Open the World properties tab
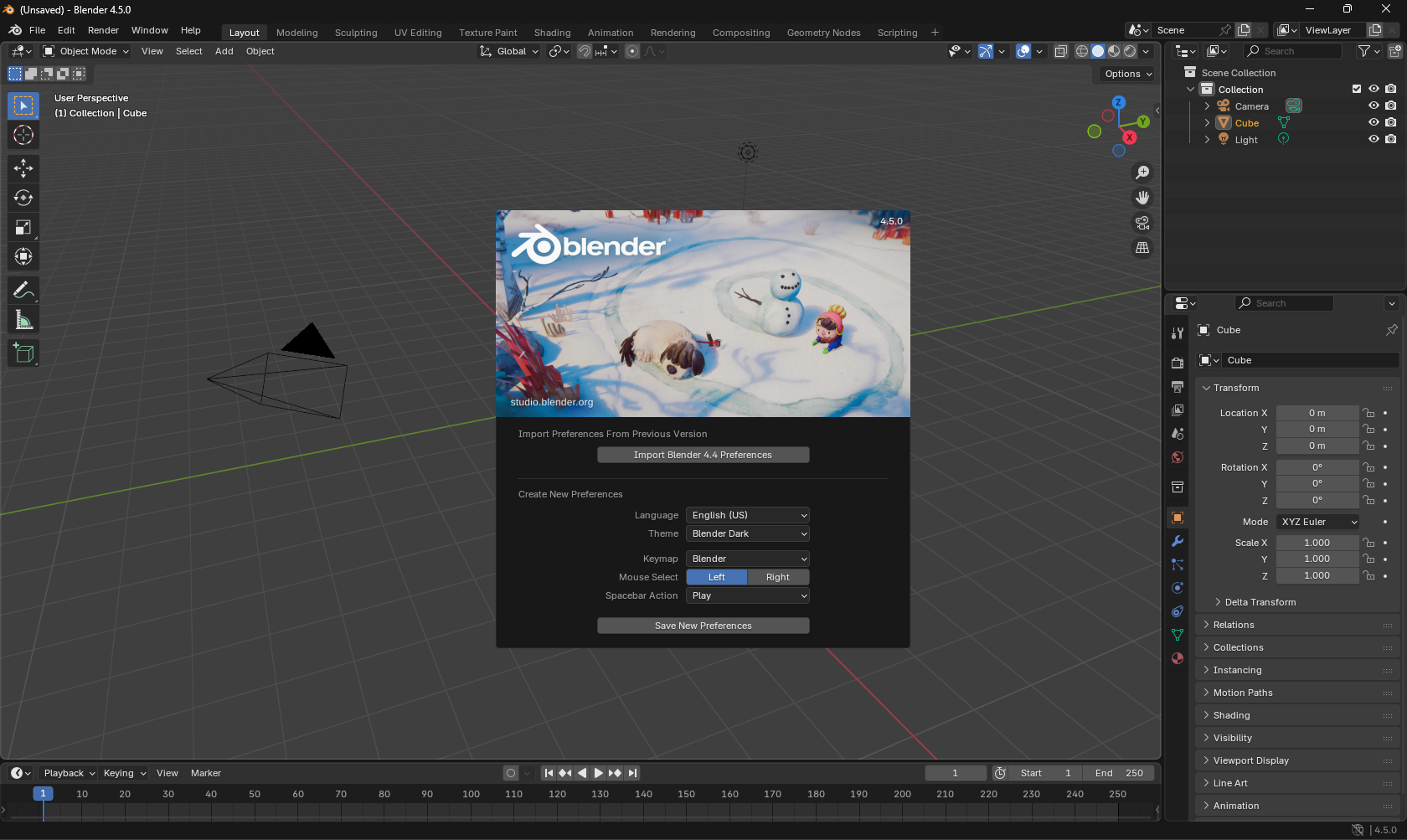Viewport: 1407px width, 840px height. pos(1177,457)
